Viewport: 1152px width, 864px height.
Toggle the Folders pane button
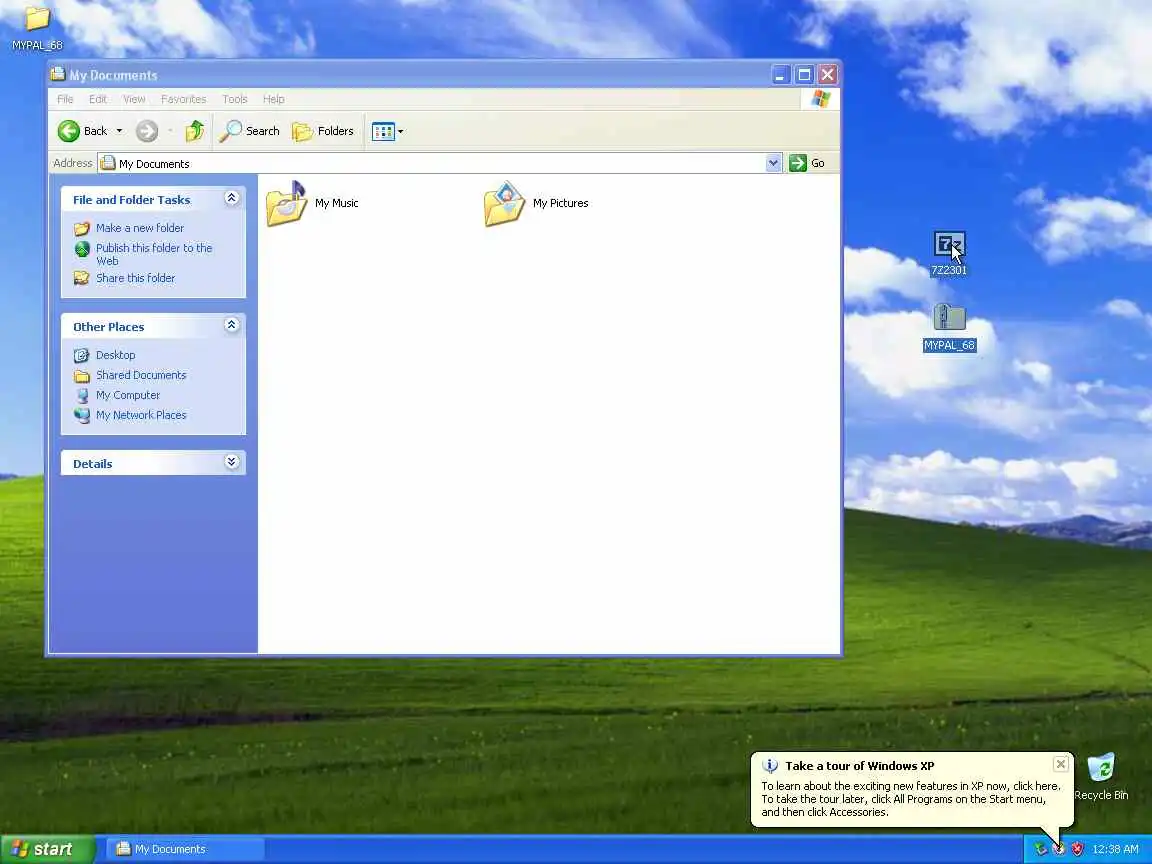coord(323,131)
